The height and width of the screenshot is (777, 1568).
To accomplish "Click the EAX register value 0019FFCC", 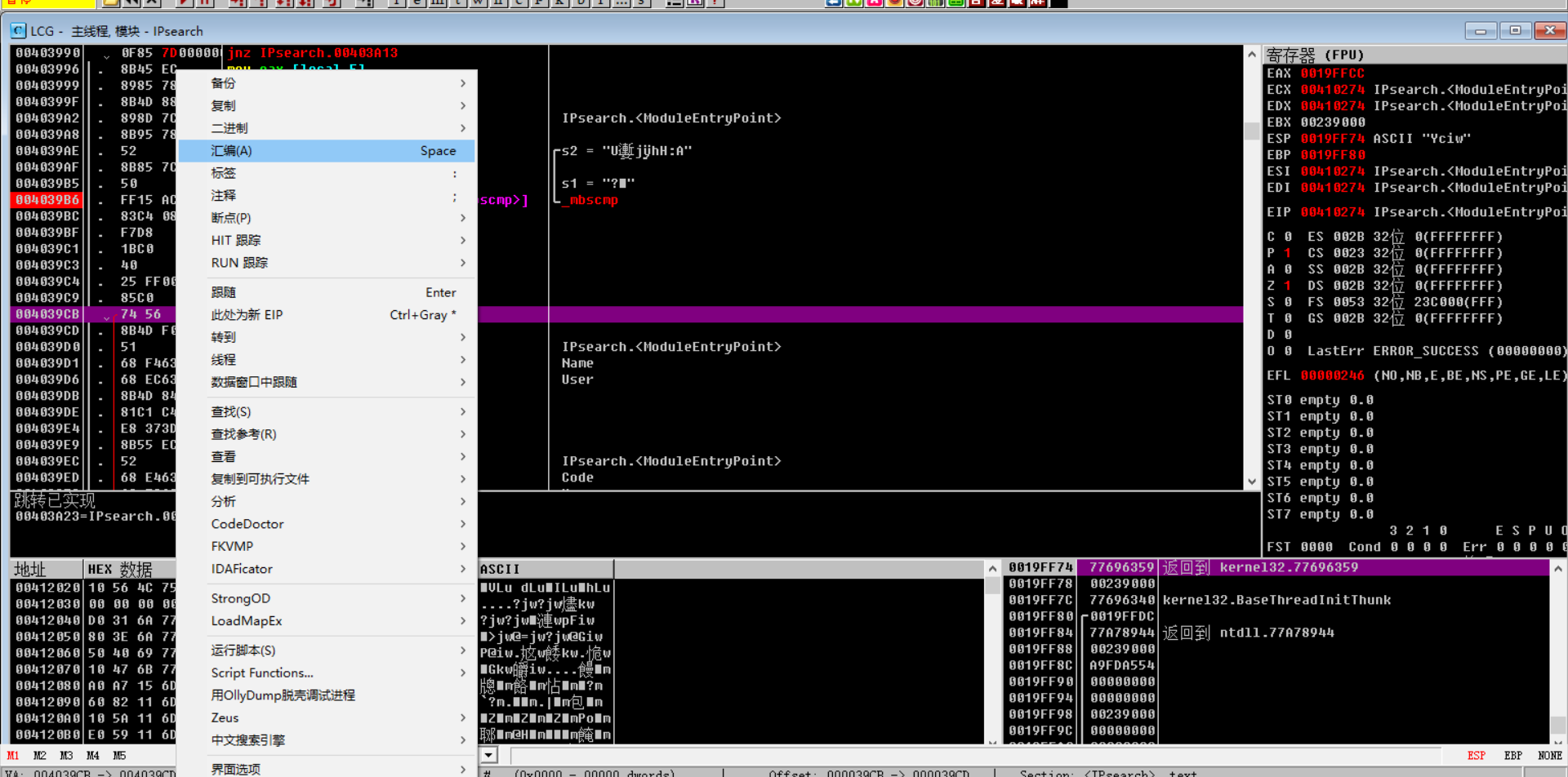I will tap(1332, 73).
